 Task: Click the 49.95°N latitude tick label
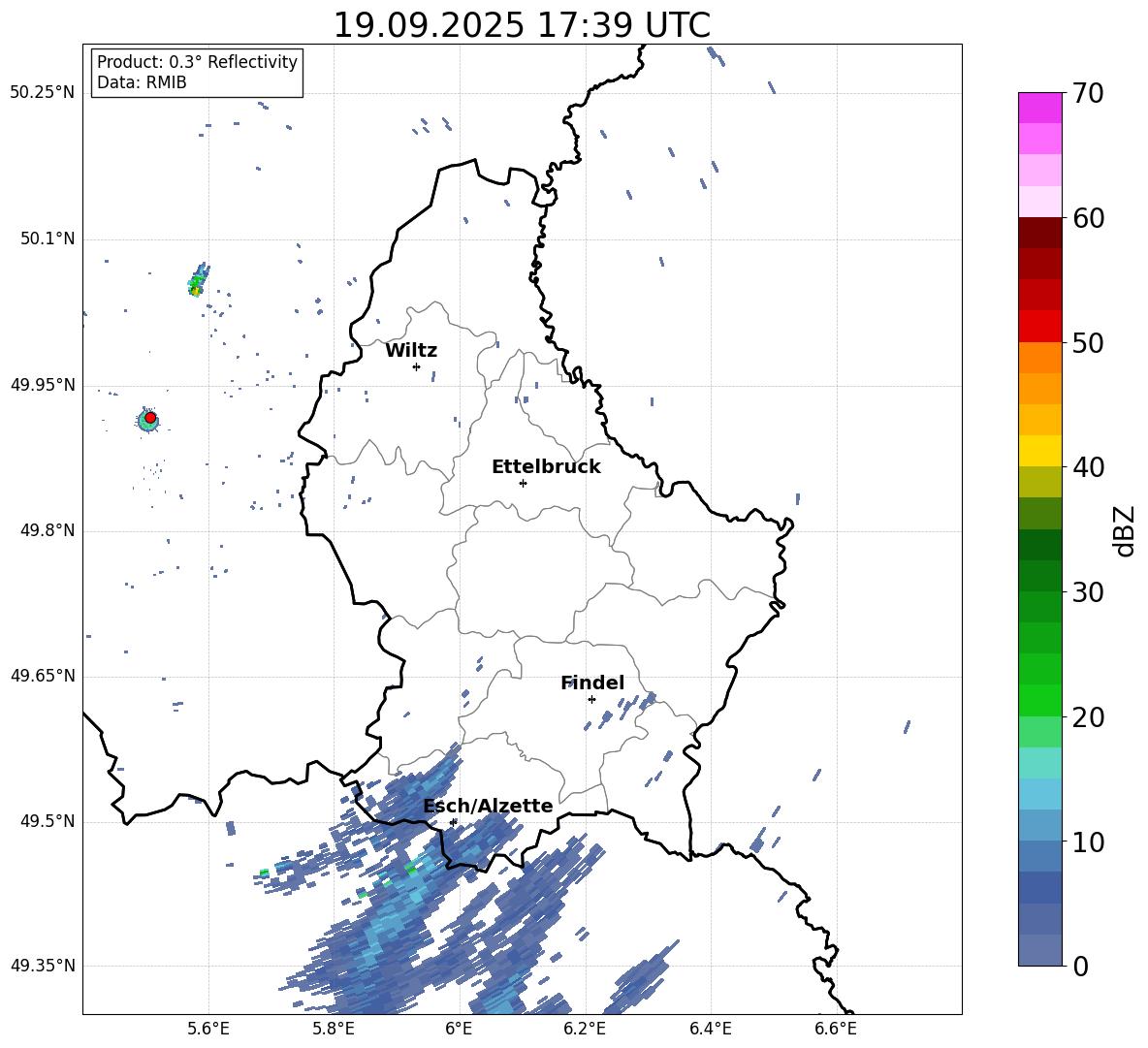tap(43, 384)
